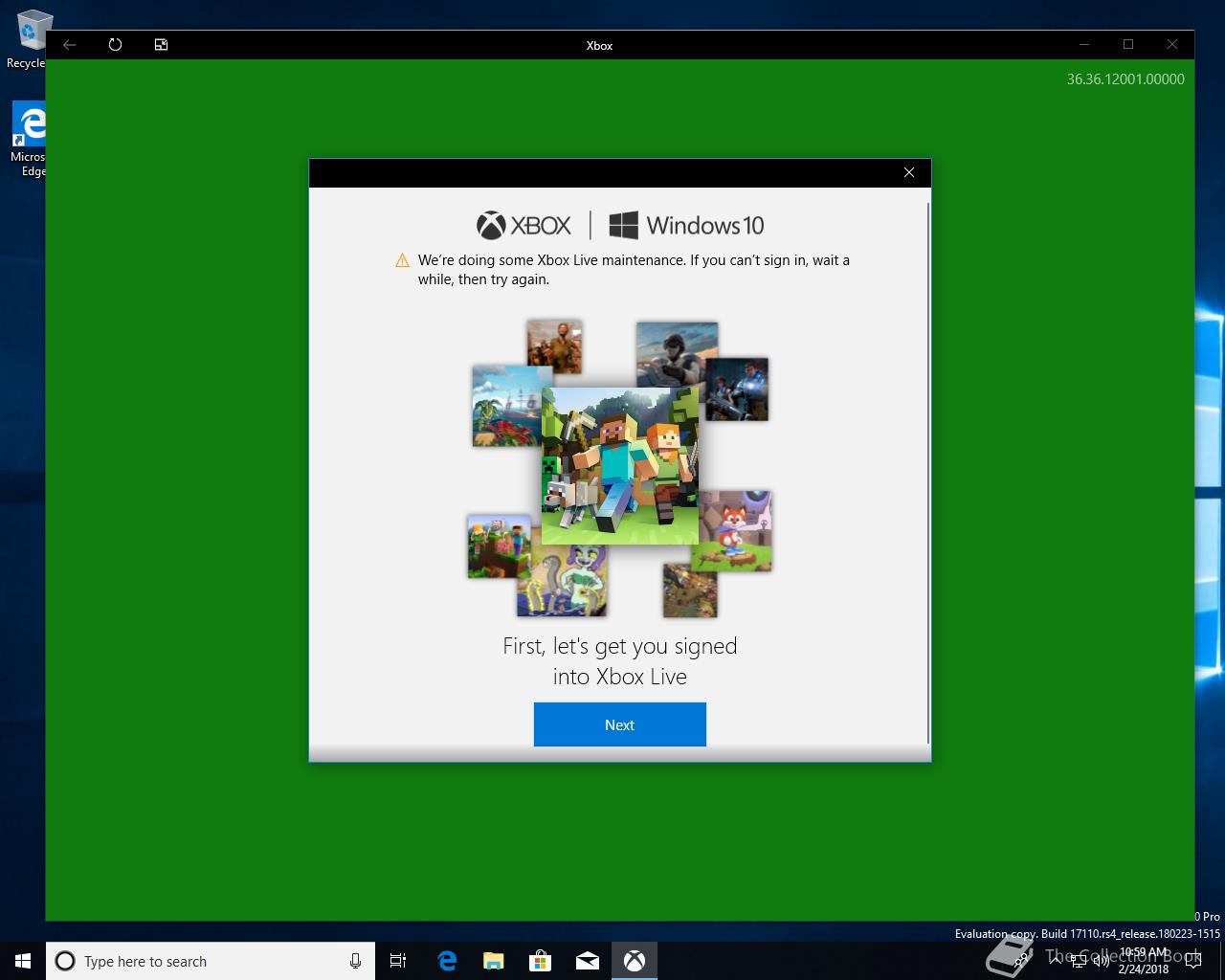Click the Microsoft Edge desktop shortcut
The height and width of the screenshot is (980, 1225).
pos(29,140)
